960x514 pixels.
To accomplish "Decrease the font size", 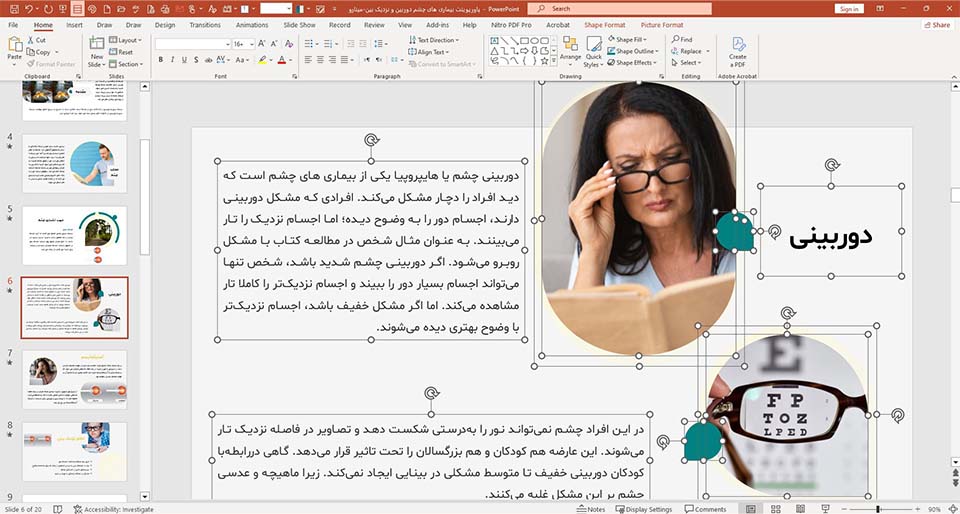I will (274, 44).
